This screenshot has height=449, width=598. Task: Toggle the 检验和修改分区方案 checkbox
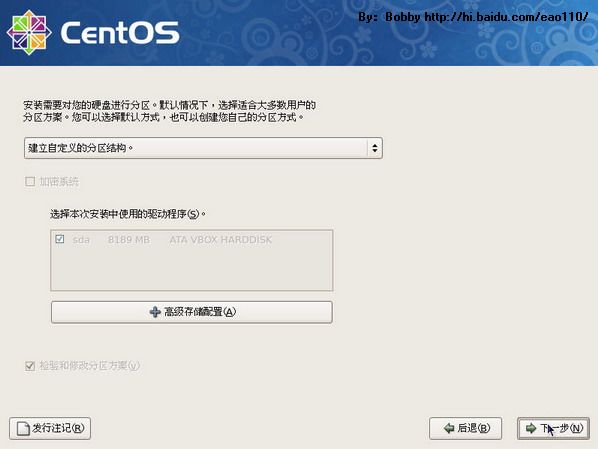[30, 366]
